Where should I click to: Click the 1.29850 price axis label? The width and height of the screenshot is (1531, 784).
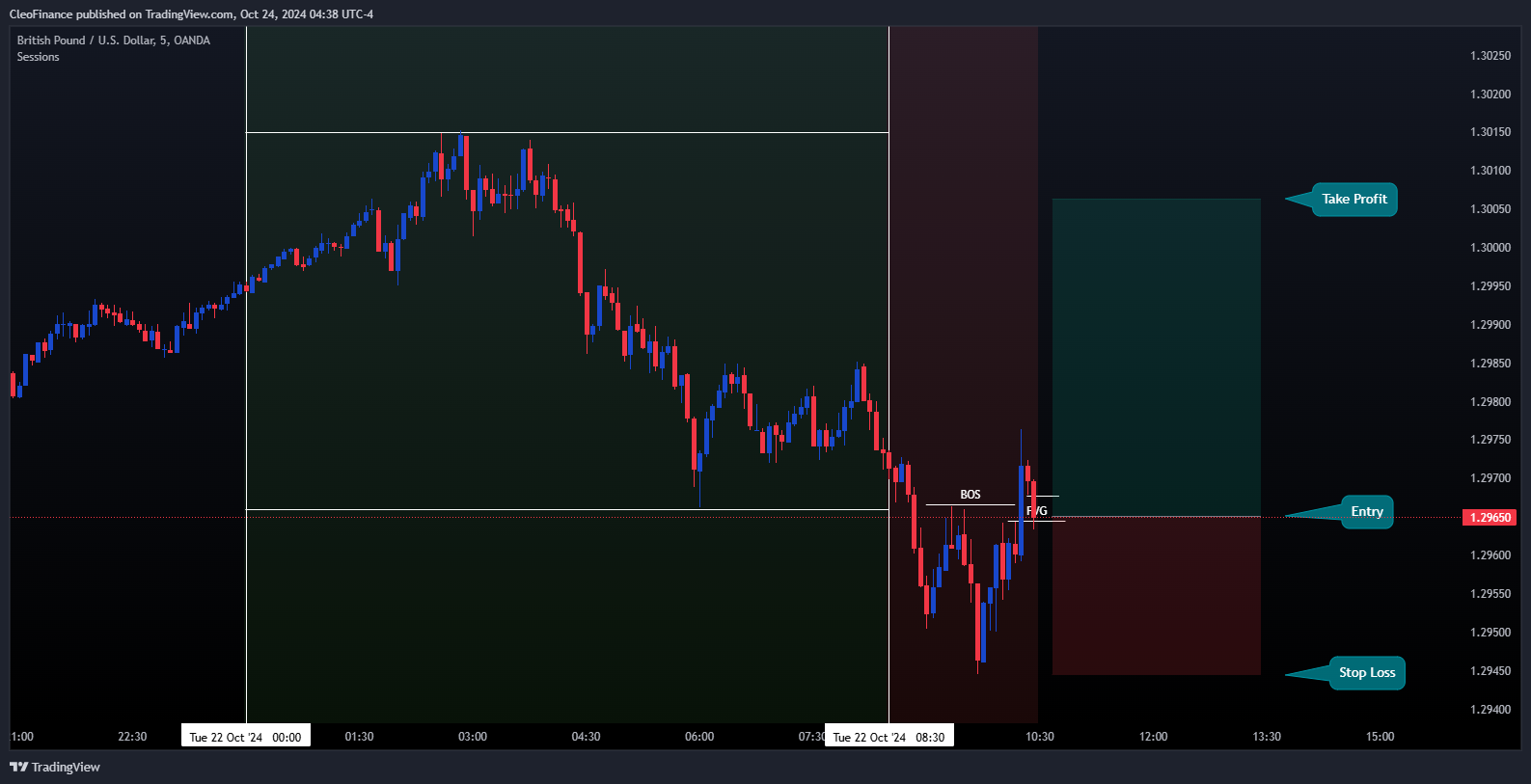(x=1490, y=364)
